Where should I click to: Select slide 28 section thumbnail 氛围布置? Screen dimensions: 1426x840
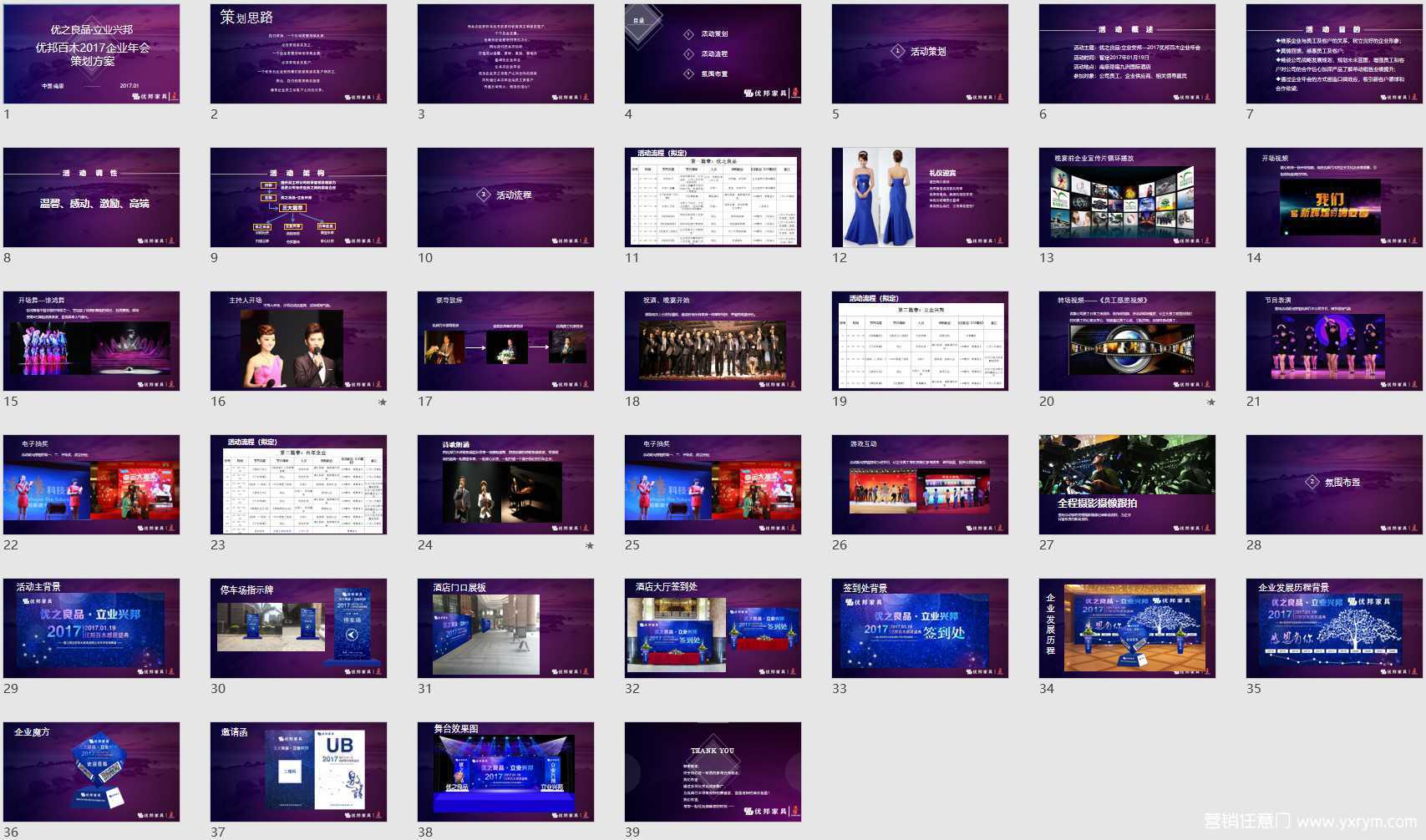point(1335,484)
